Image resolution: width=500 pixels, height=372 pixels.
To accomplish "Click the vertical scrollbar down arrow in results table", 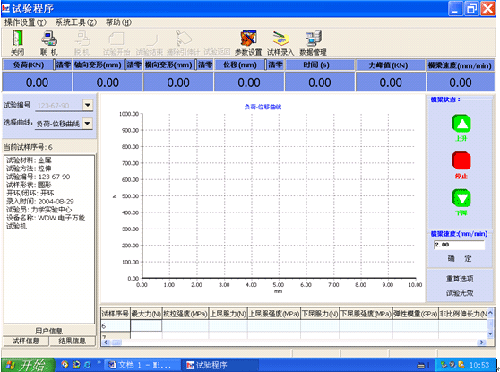I will 490,334.
